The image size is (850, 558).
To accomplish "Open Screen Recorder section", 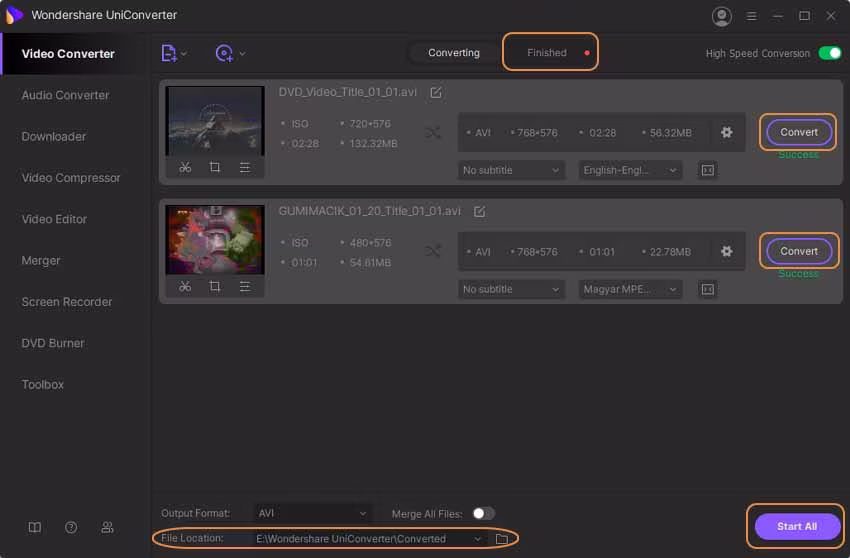I will (x=67, y=302).
